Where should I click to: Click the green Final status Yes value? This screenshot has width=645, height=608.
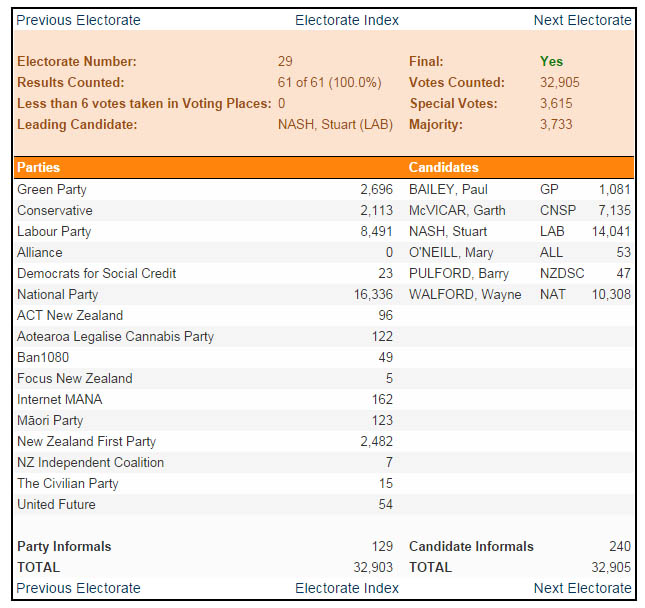point(551,61)
